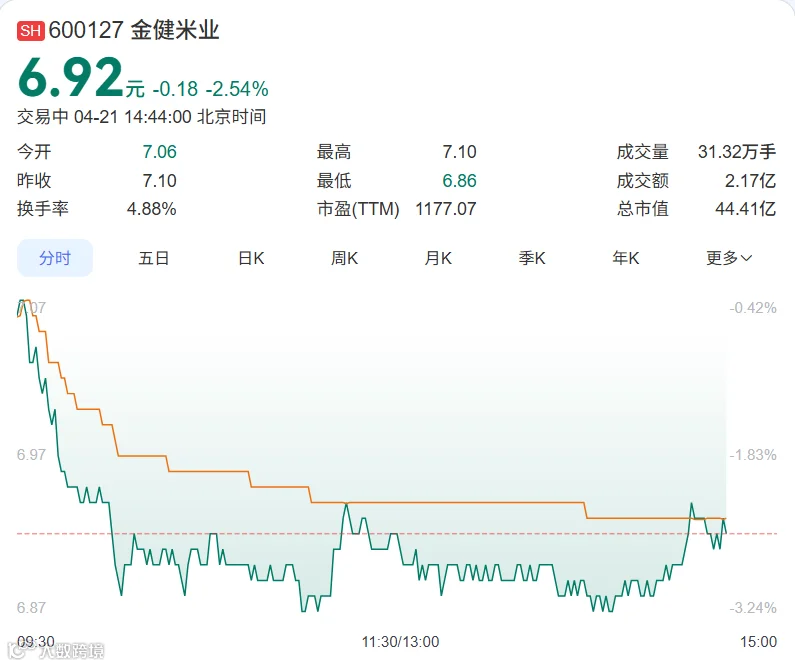Click the -0.42% right axis label
Screen dimensions: 795x666
coord(753,308)
